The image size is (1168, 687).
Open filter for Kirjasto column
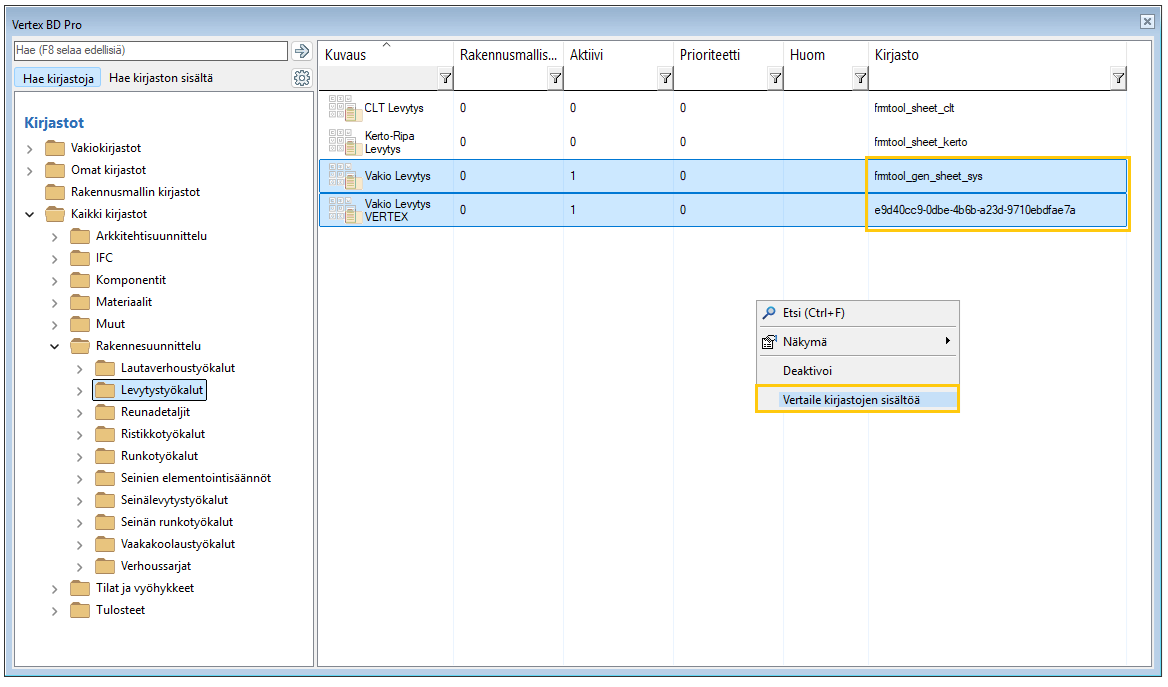[x=1118, y=78]
